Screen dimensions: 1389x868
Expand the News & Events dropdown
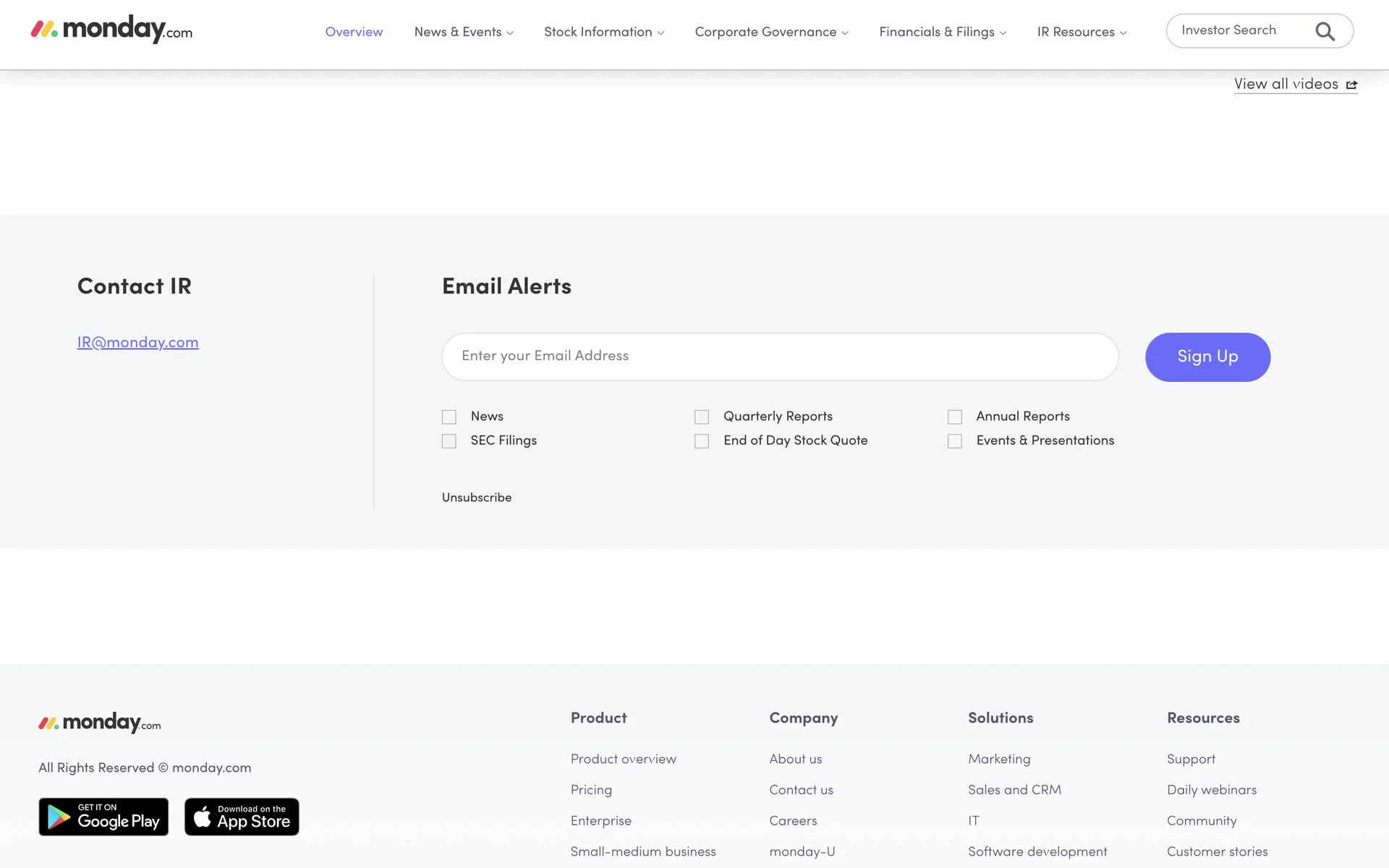pyautogui.click(x=464, y=32)
